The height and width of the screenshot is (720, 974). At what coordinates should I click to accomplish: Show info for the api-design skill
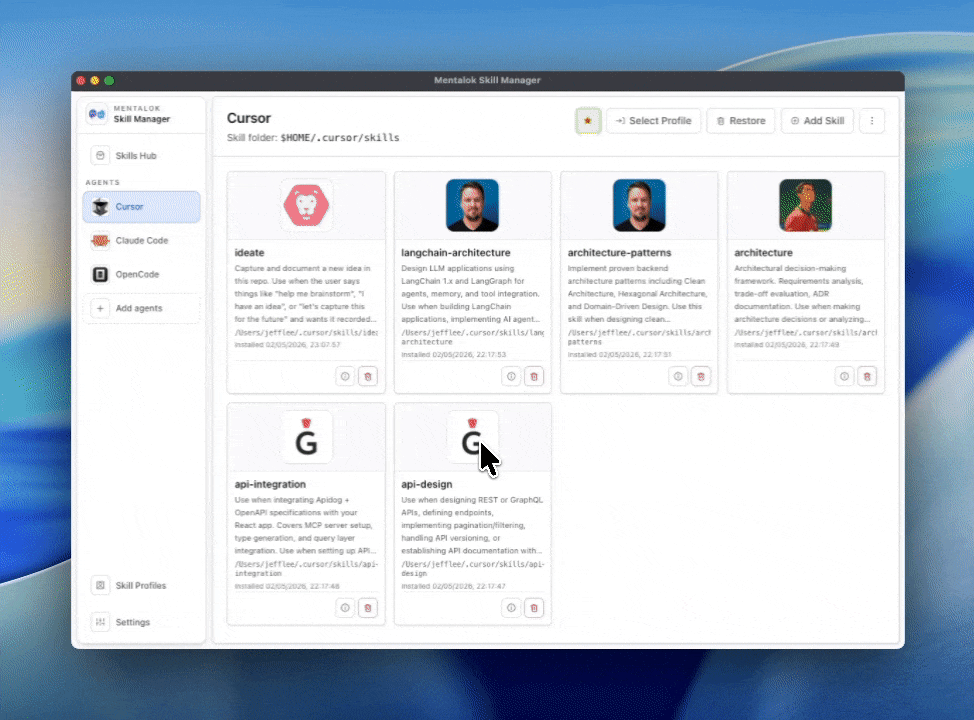point(511,608)
